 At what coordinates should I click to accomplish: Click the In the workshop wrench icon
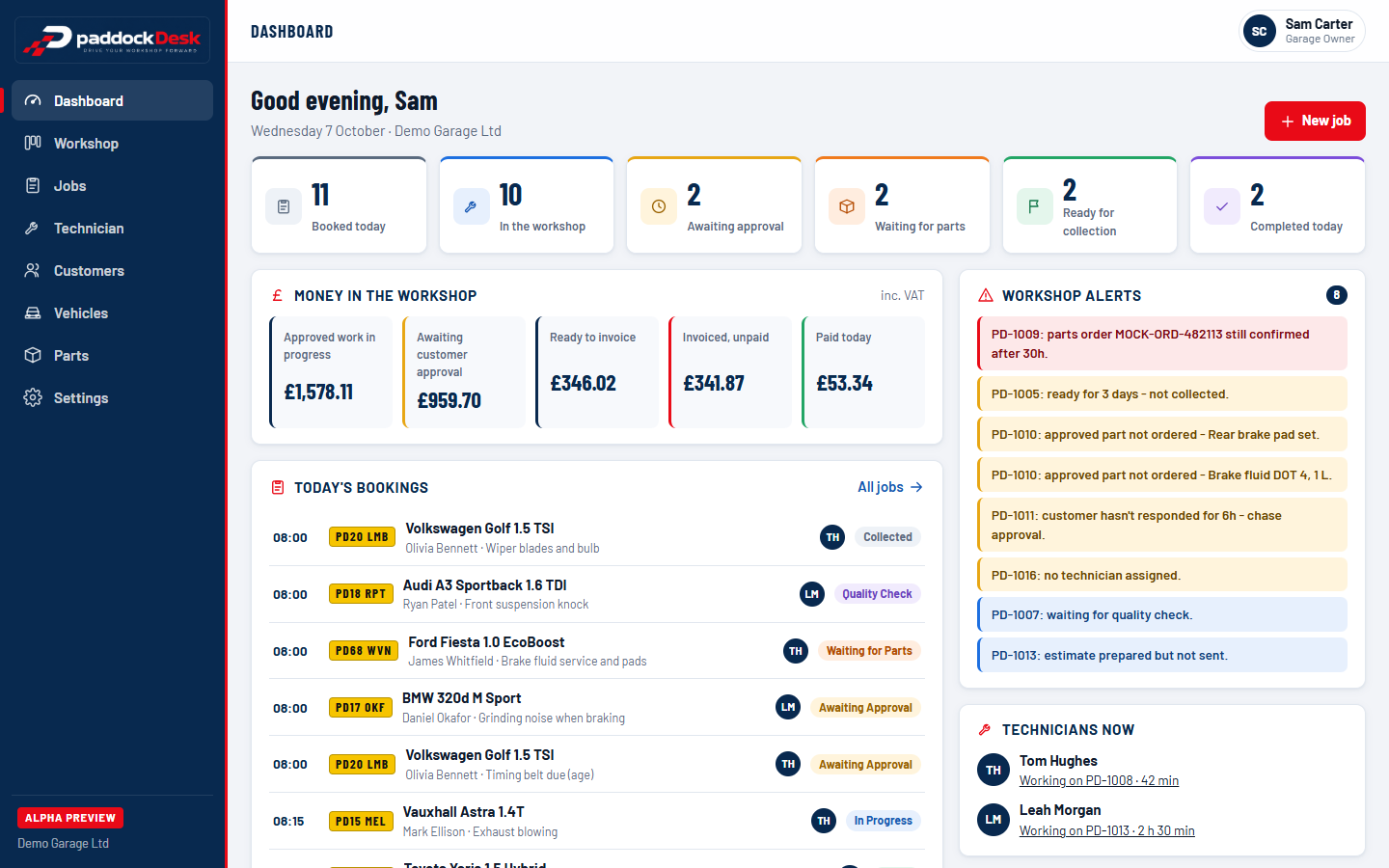(471, 206)
